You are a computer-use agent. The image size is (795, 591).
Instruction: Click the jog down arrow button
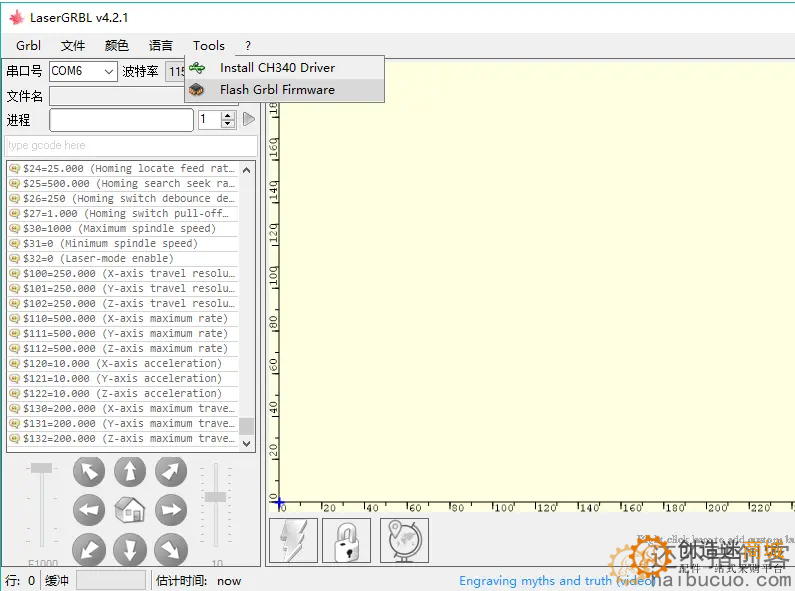[x=130, y=550]
